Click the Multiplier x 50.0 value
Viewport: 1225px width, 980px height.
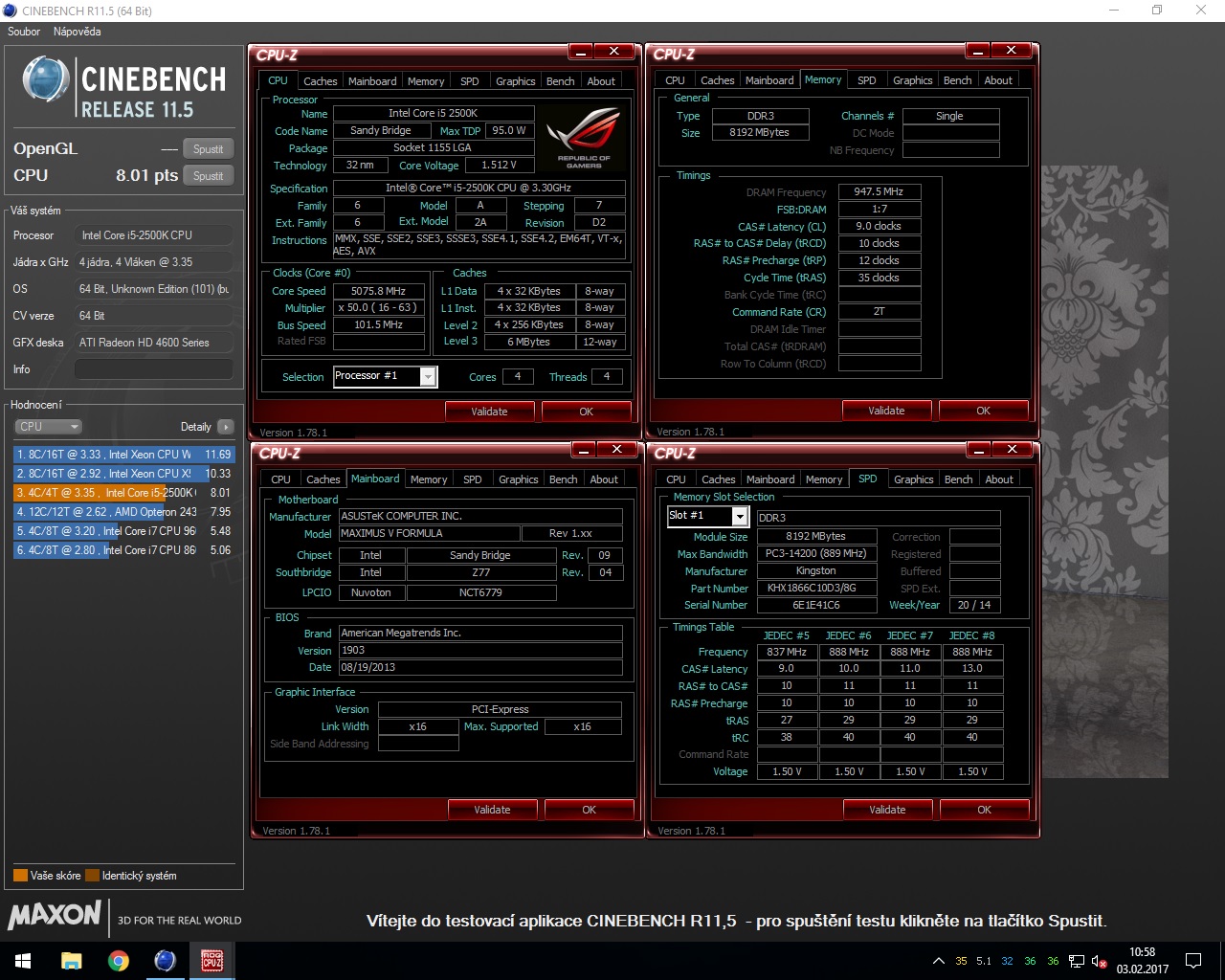click(378, 308)
